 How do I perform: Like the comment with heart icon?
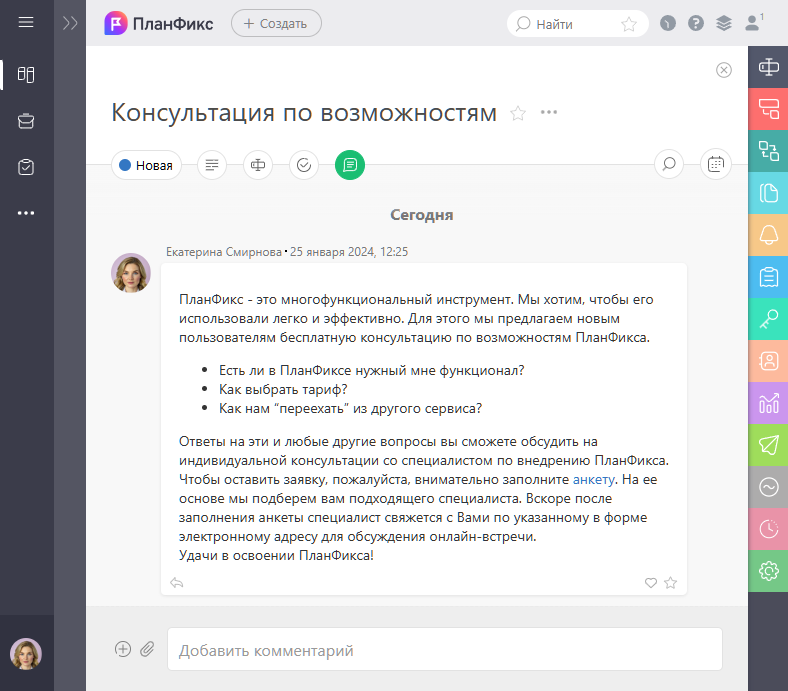[651, 582]
